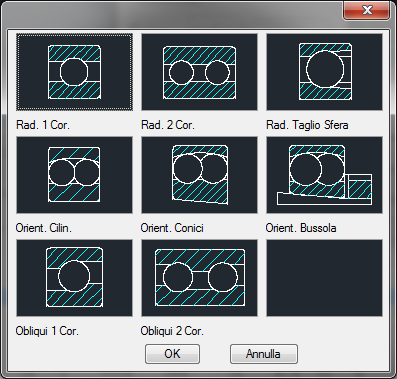Select the Rad. 1 Cor. bearing thumbnail
The height and width of the screenshot is (379, 397).
(x=74, y=72)
